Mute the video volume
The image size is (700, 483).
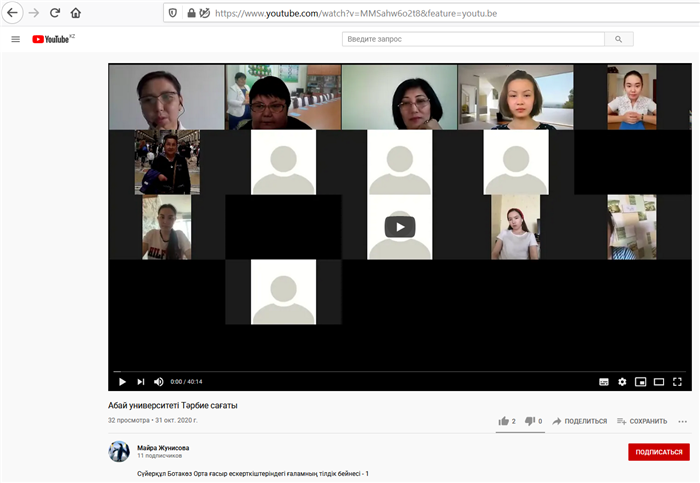pyautogui.click(x=158, y=381)
